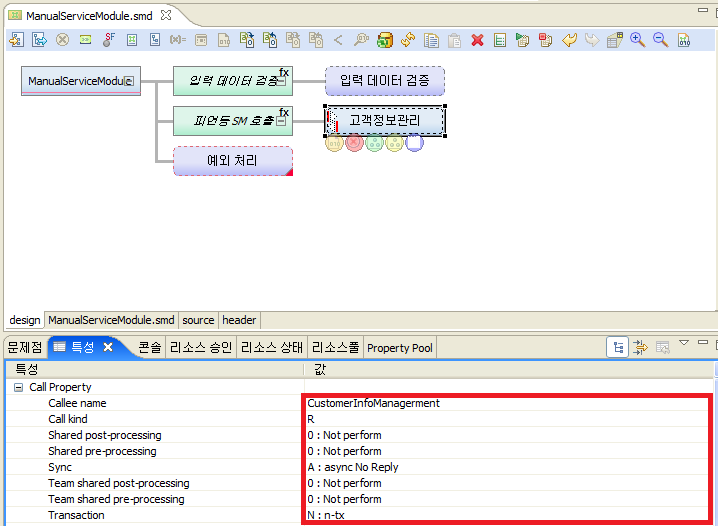Collapse the 피연동 SM 호출 function node
This screenshot has height=526, width=718.
tap(281, 121)
